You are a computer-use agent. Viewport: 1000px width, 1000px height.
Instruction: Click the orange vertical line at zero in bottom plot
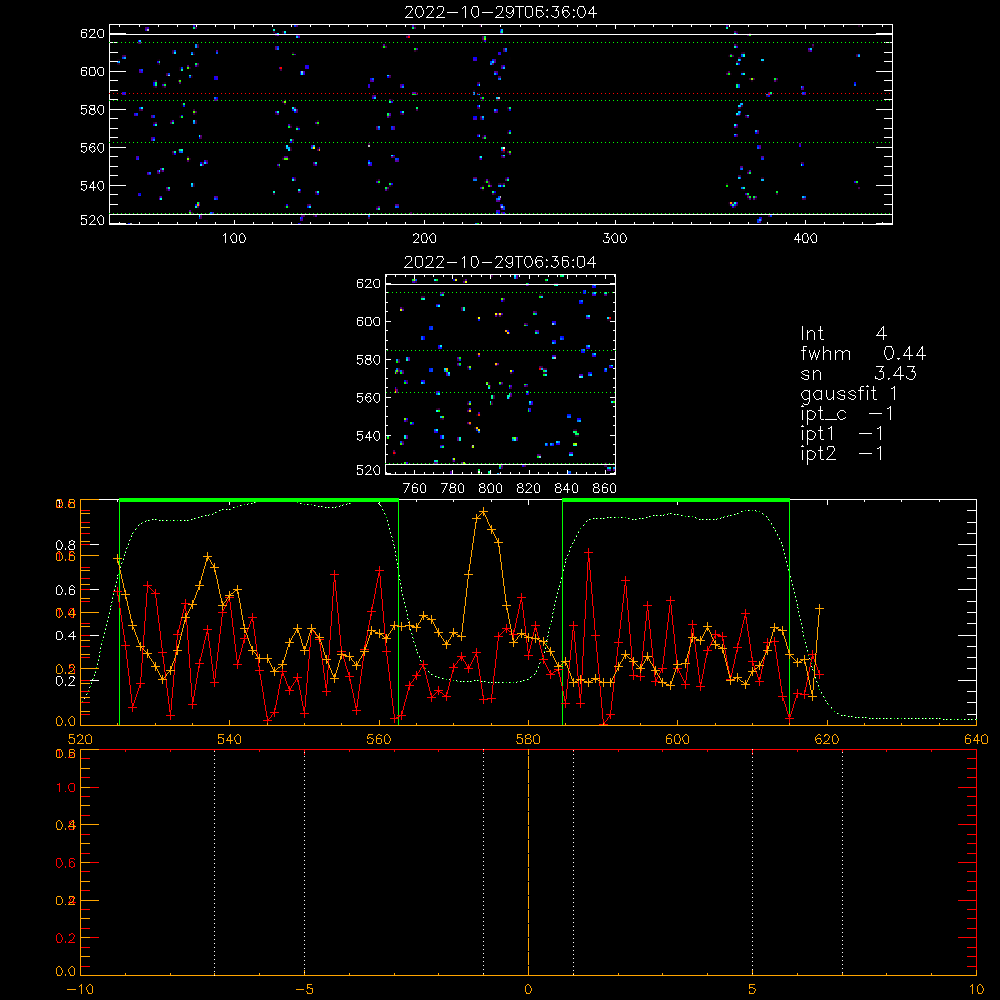tap(528, 861)
